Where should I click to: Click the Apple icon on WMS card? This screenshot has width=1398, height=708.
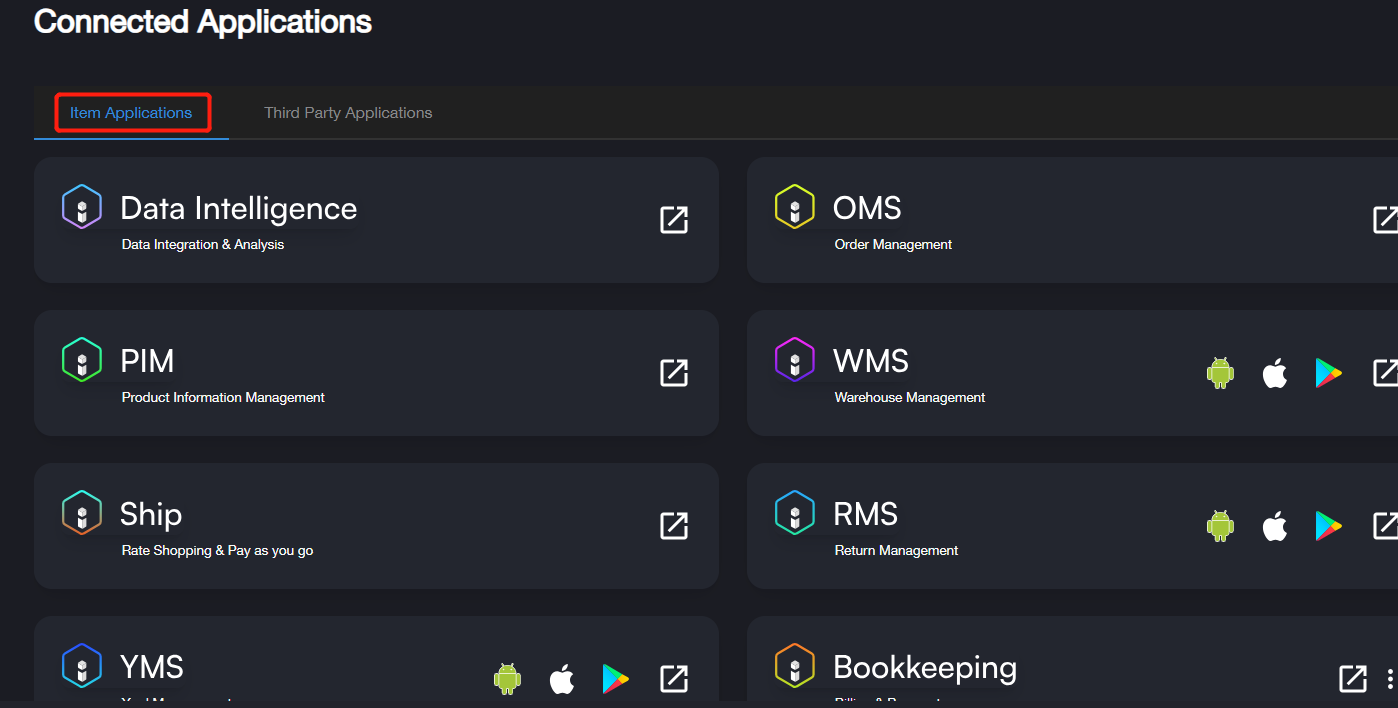[1274, 373]
